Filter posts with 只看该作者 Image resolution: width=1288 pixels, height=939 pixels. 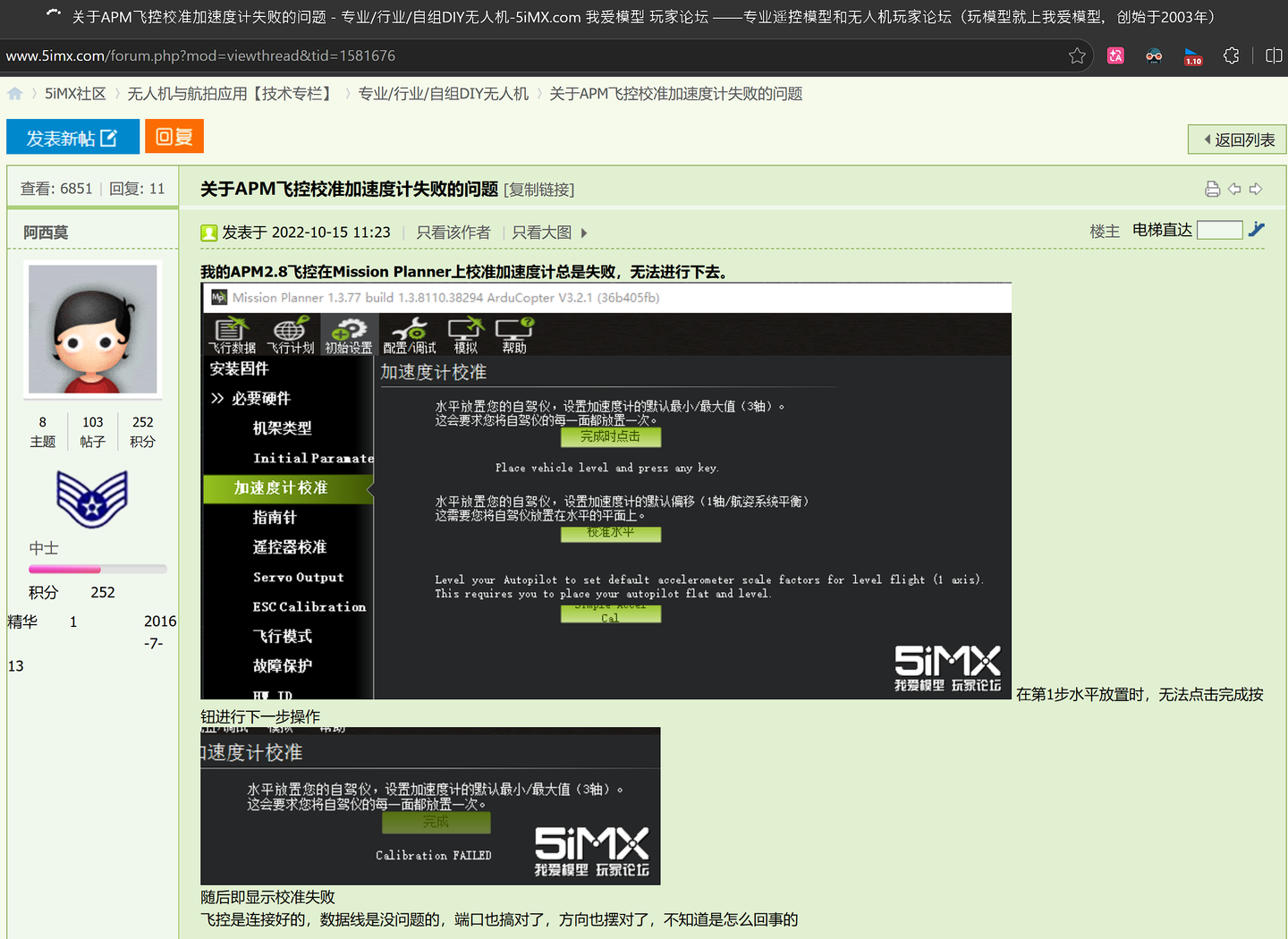(453, 233)
